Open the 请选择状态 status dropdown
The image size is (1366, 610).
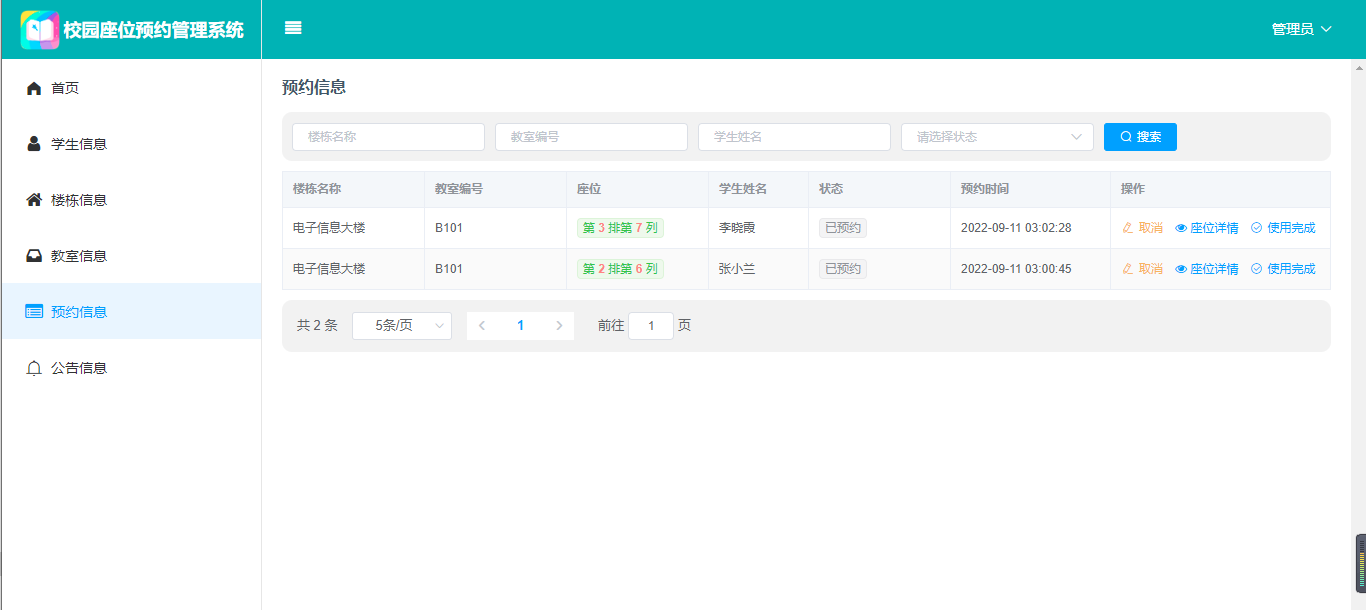point(997,137)
